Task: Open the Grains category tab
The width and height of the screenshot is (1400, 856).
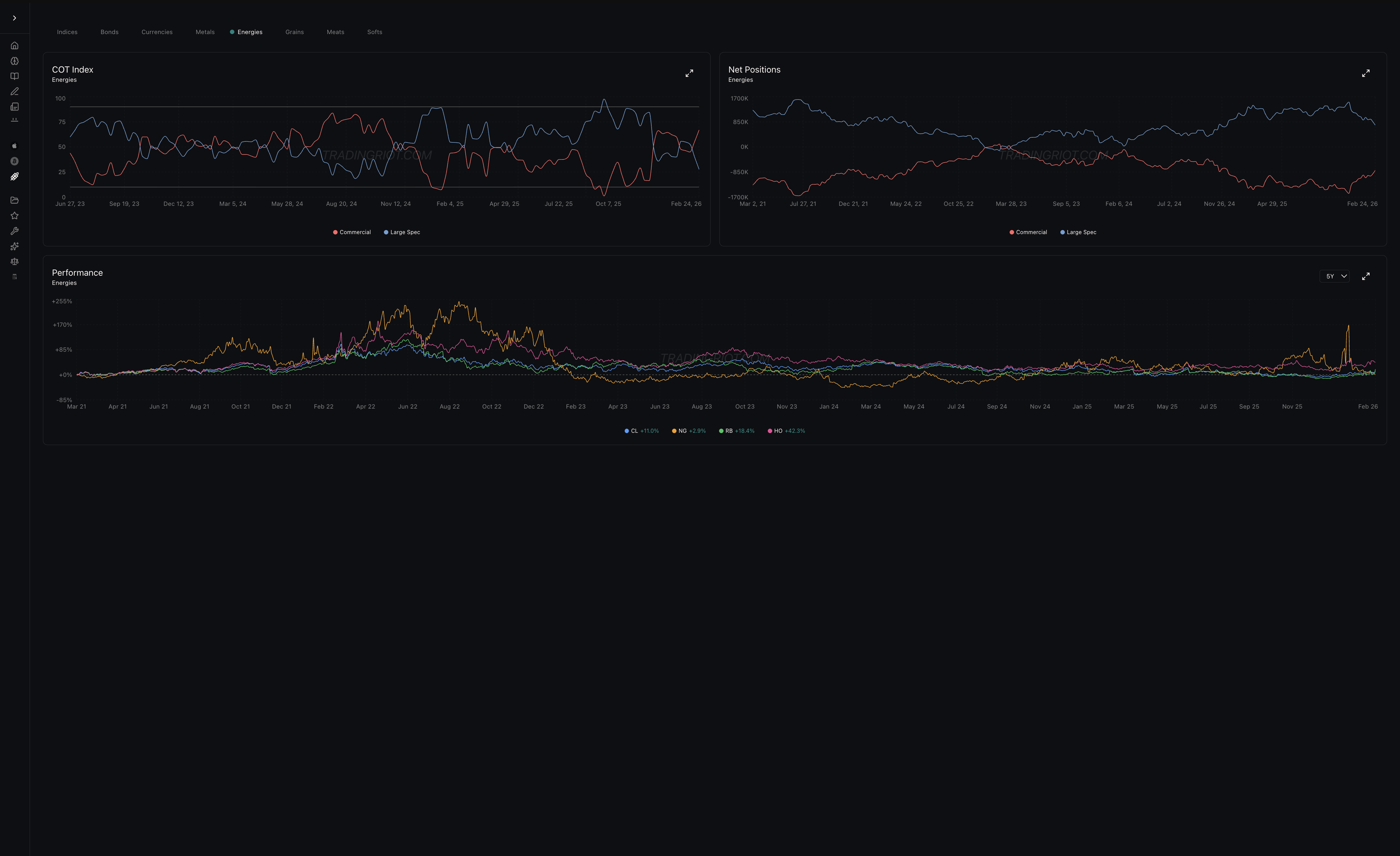Action: coord(294,32)
